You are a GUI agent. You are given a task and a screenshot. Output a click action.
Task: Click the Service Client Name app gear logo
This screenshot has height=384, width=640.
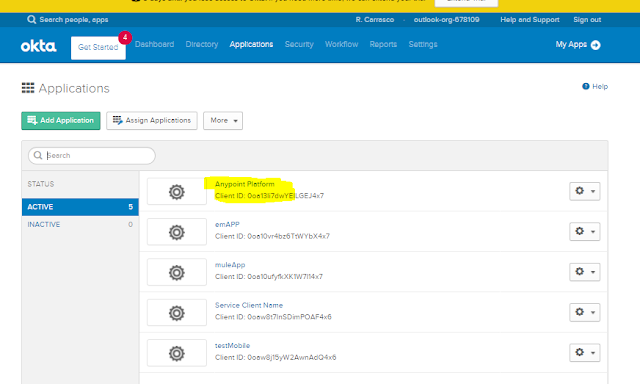177,313
